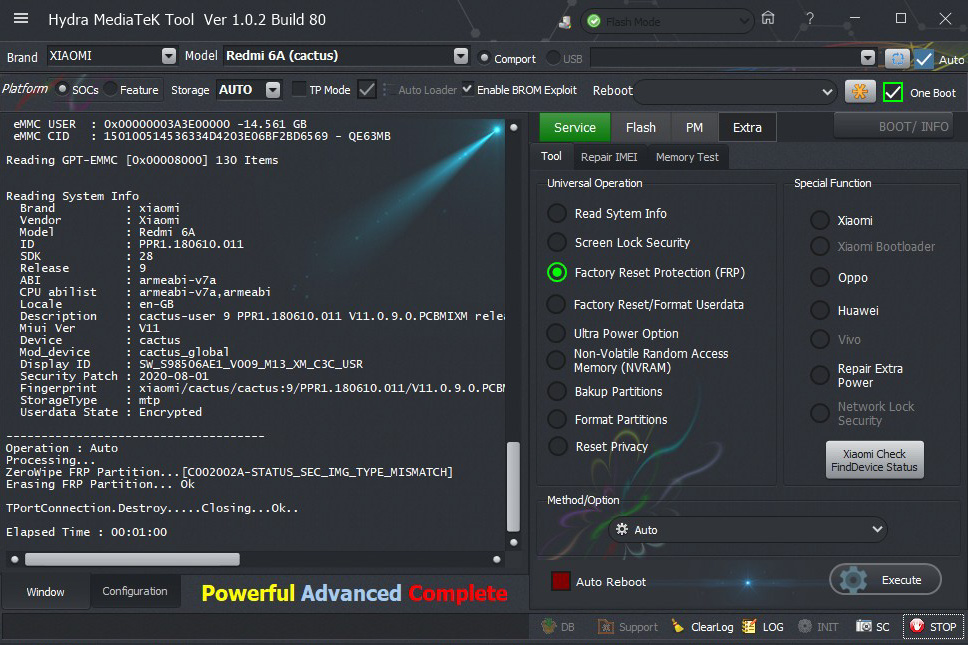Select the USB connection option
Screen dimensions: 968x645
click(x=553, y=58)
